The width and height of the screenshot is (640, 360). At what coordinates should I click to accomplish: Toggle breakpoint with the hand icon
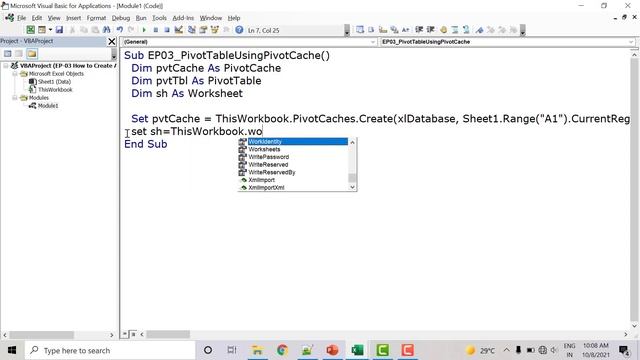pyautogui.click(x=443, y=30)
